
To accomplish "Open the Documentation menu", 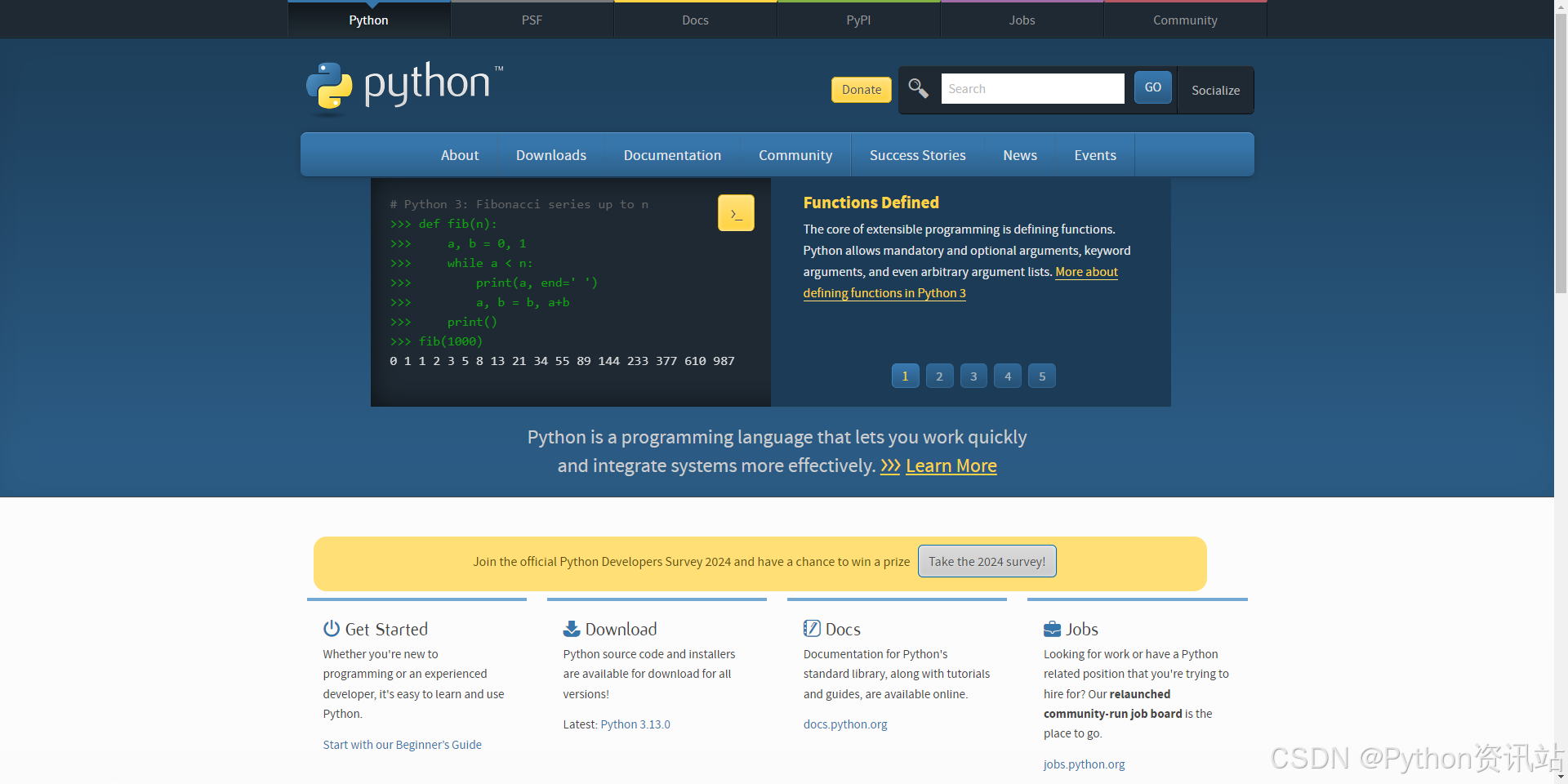I will point(672,155).
